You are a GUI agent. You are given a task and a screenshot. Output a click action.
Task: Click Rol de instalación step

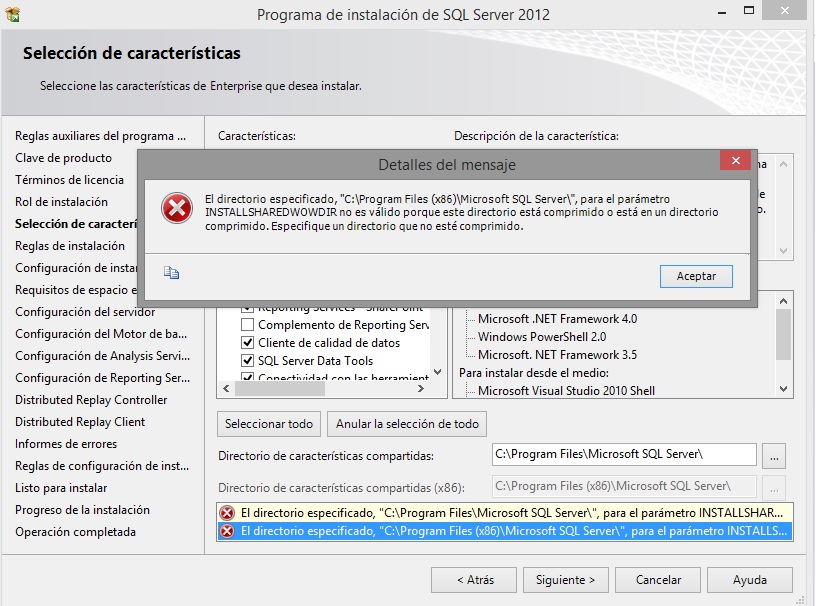61,202
